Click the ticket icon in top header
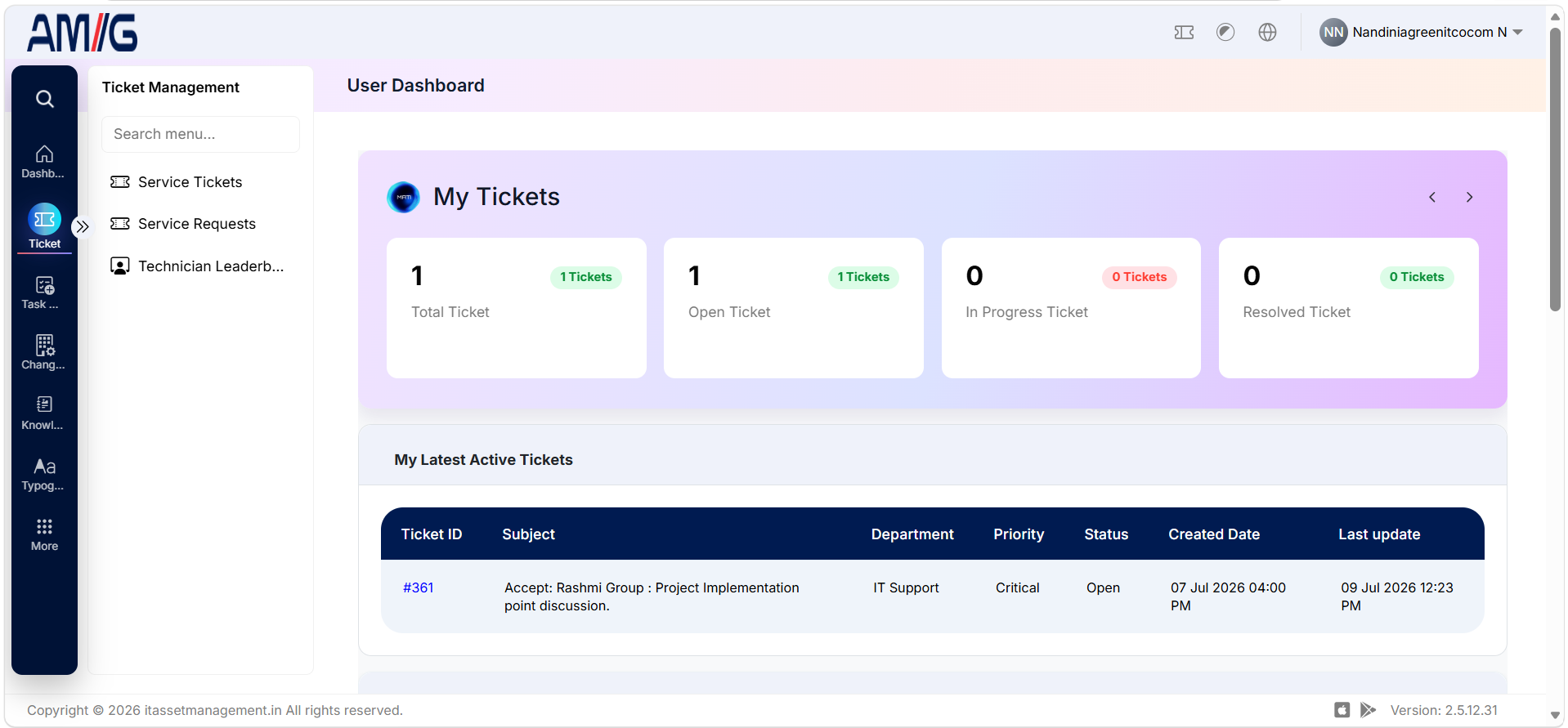The image size is (1568, 728). click(1184, 32)
